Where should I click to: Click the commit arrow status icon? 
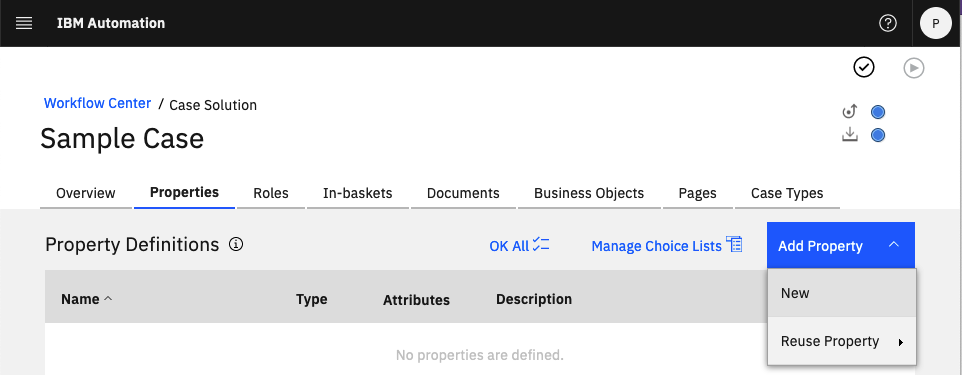[850, 112]
